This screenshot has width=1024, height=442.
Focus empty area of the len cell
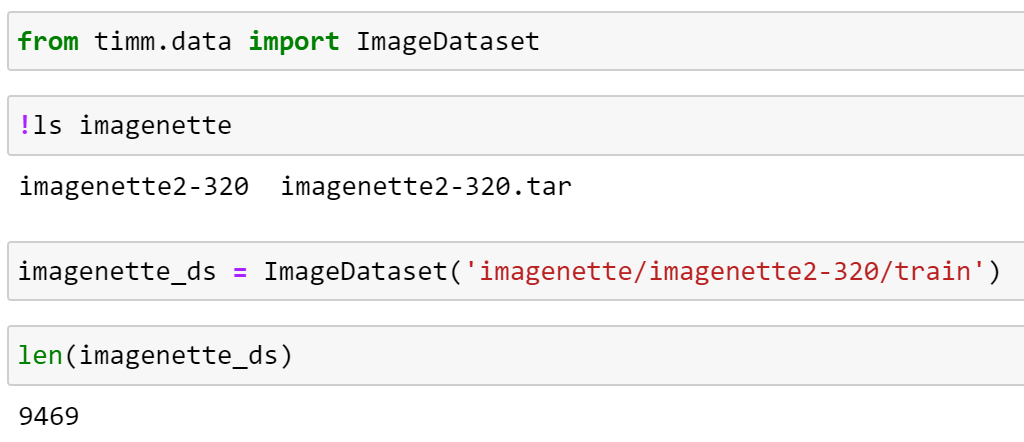(x=650, y=355)
